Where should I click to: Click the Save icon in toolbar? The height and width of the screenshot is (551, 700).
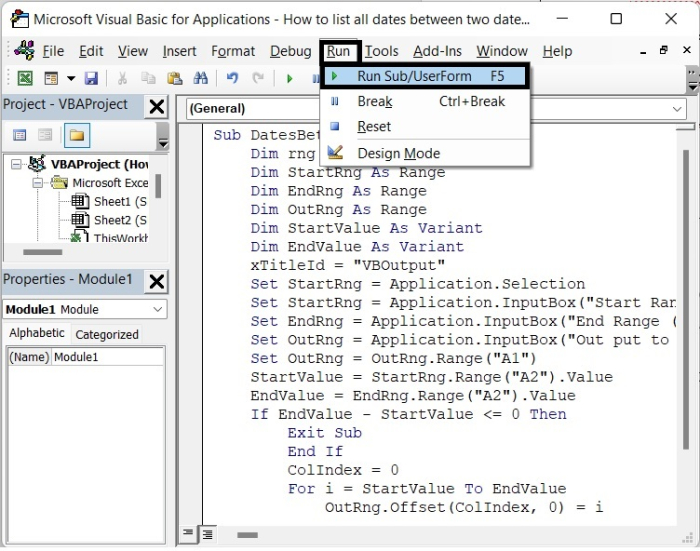(x=91, y=78)
